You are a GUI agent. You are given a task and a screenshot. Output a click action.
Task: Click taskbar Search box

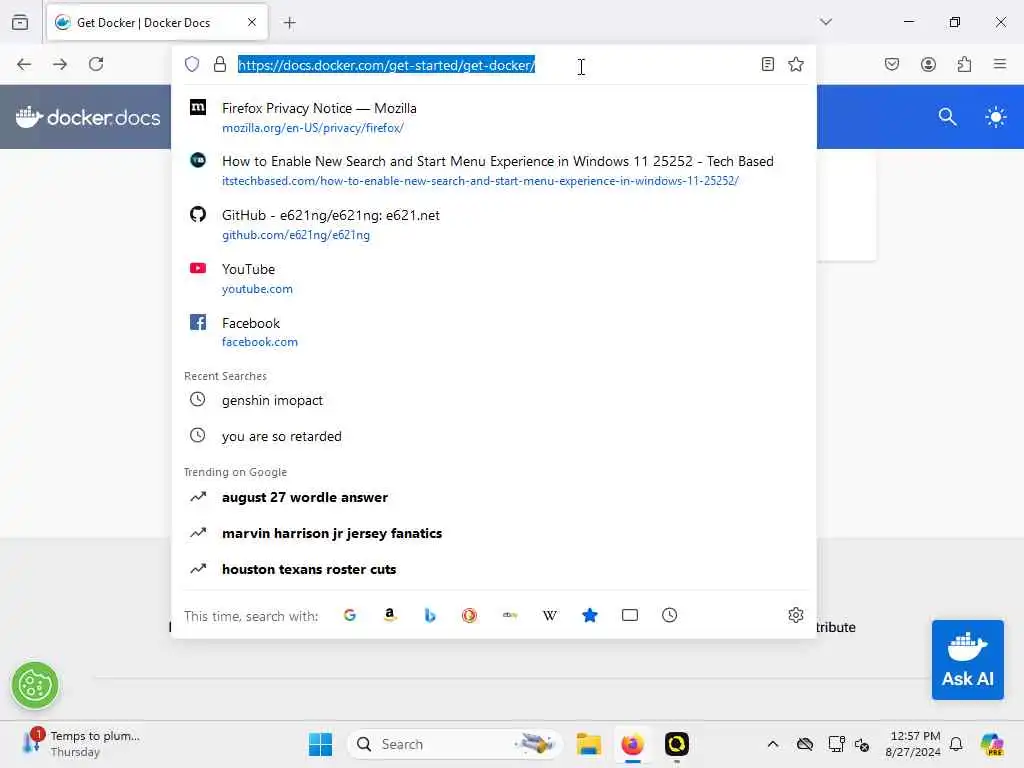pyautogui.click(x=455, y=744)
